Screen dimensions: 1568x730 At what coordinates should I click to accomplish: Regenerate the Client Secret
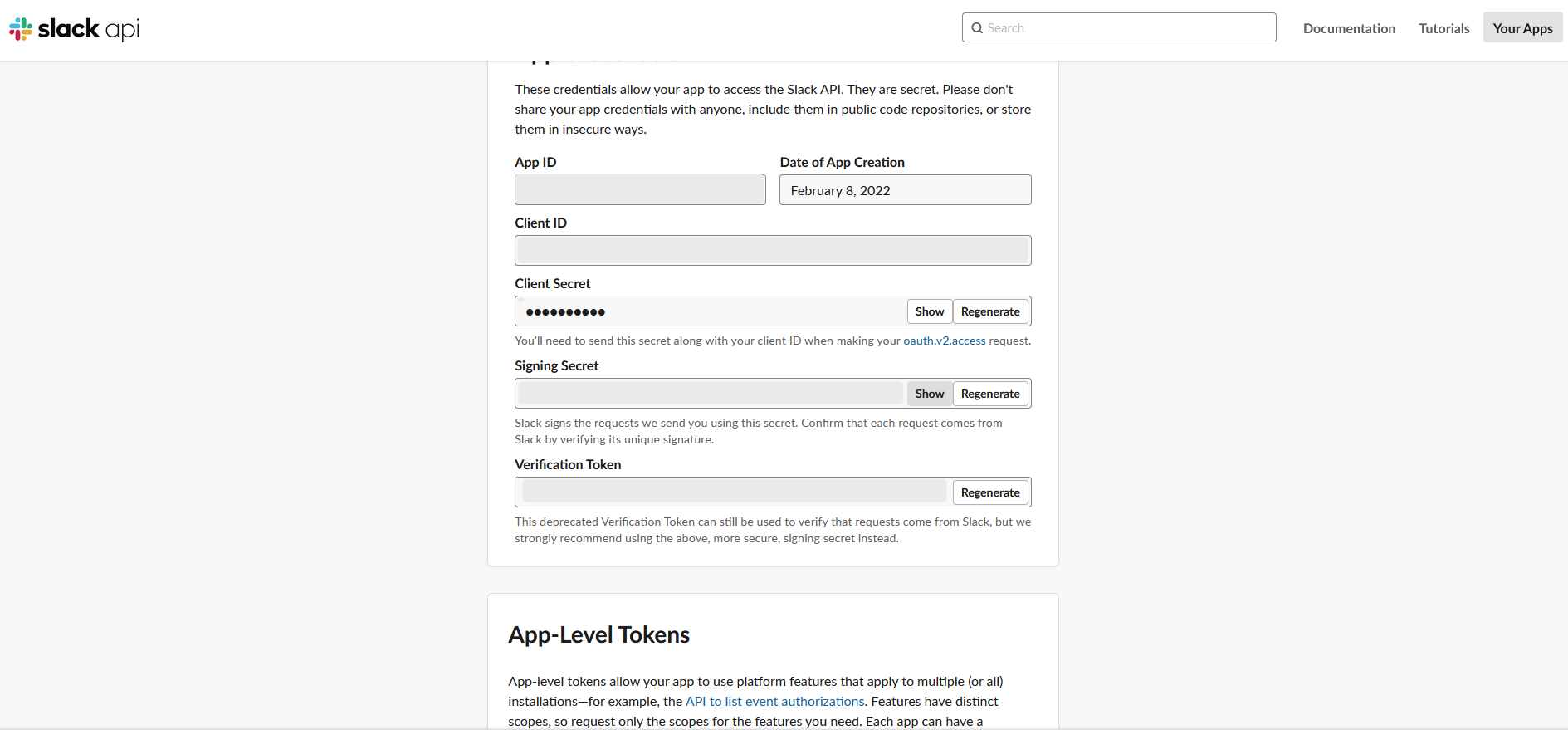click(990, 311)
